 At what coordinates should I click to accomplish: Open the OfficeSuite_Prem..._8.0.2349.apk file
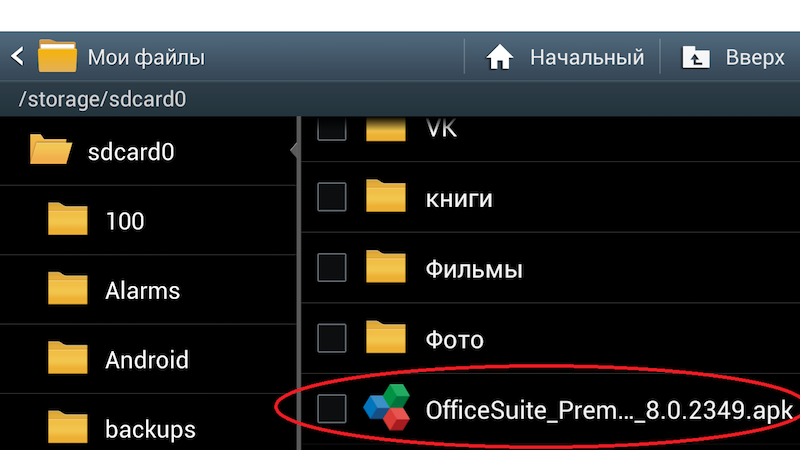(x=551, y=409)
